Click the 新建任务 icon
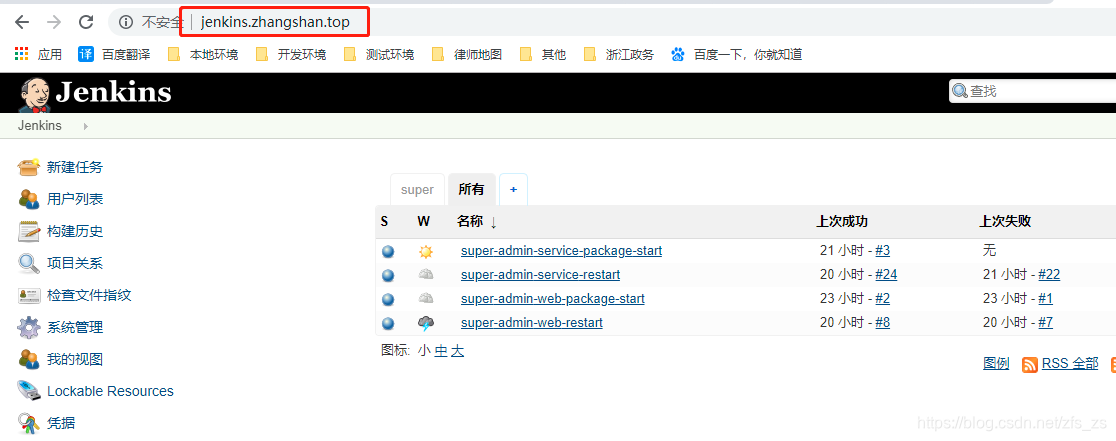1116x441 pixels. tap(29, 167)
